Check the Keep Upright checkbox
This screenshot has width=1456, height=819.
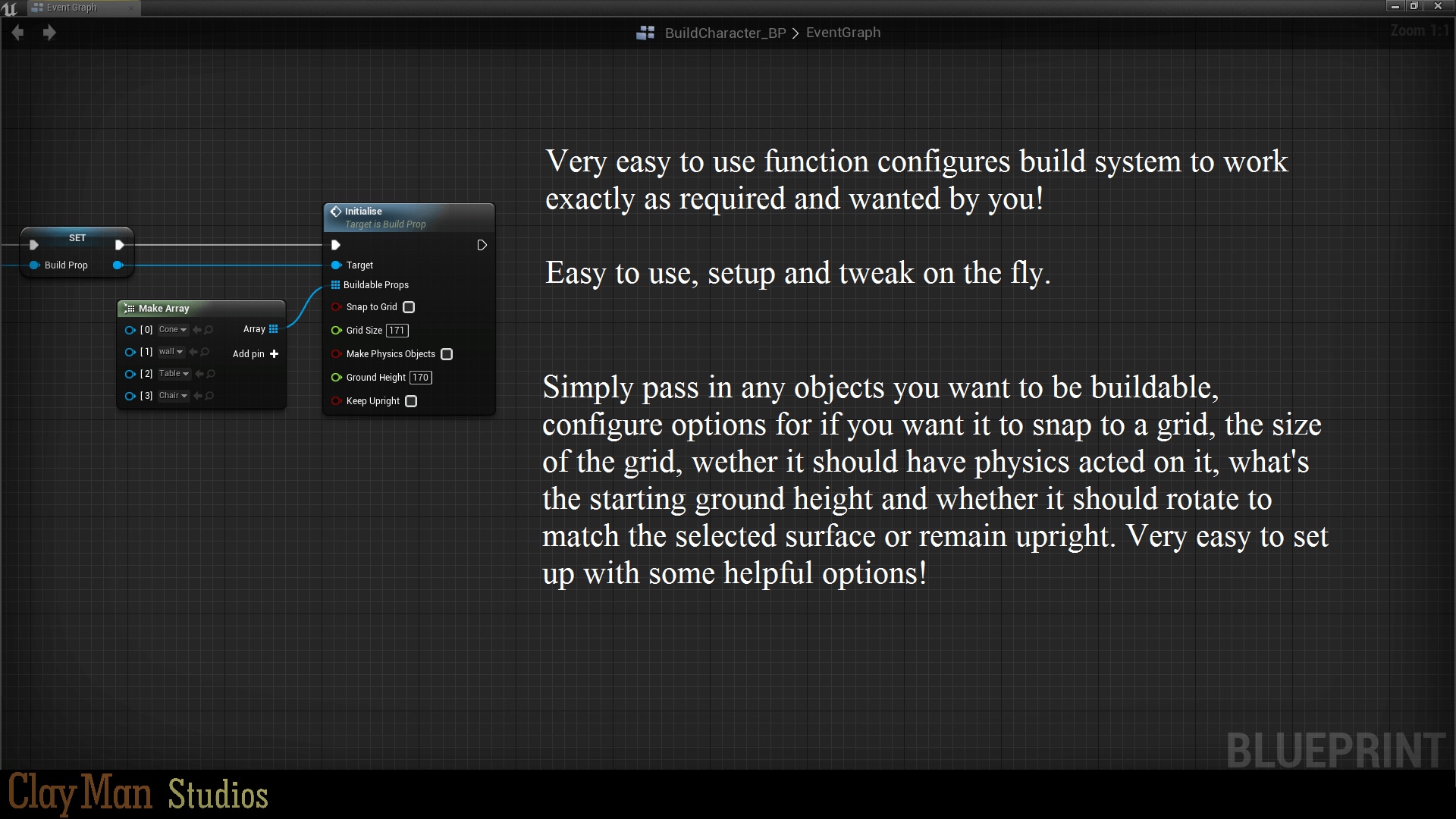coord(411,401)
